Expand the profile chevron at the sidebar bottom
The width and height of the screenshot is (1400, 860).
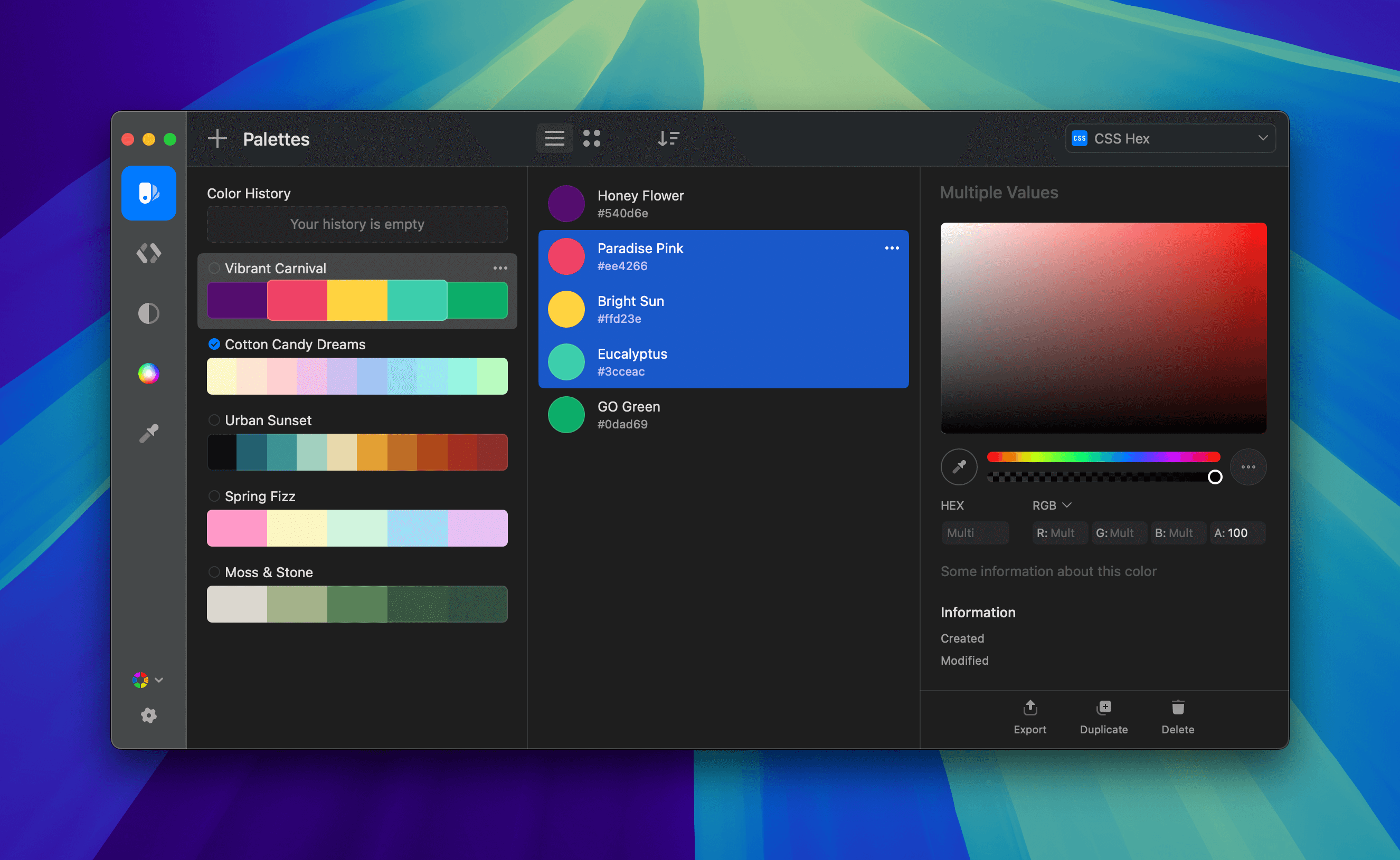point(159,680)
